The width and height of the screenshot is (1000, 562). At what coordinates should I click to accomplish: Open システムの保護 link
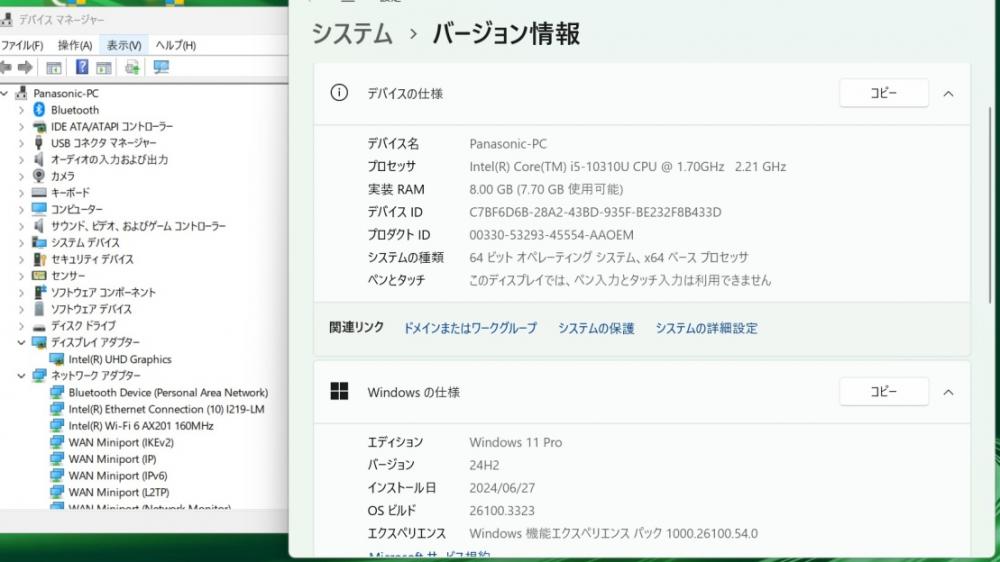click(596, 328)
